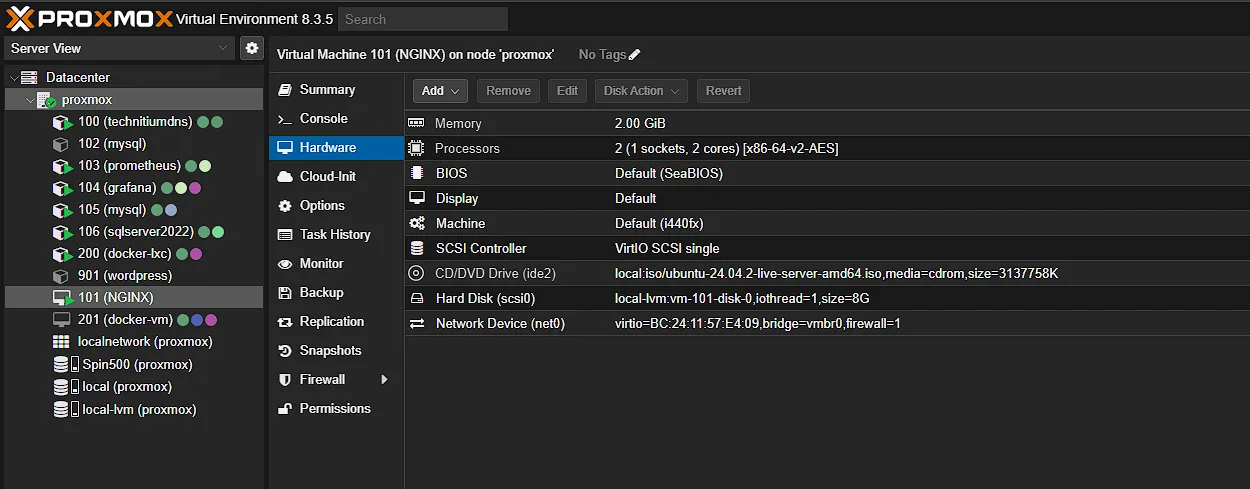Select the Memory row showing 2.00 GiB
Screen dimensions: 1250x489
click(x=827, y=123)
